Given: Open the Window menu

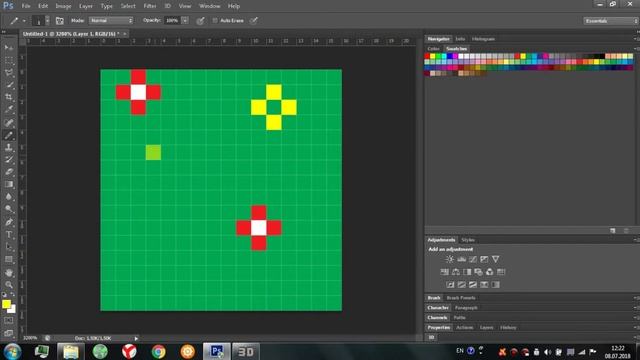Looking at the screenshot, I should (x=209, y=6).
